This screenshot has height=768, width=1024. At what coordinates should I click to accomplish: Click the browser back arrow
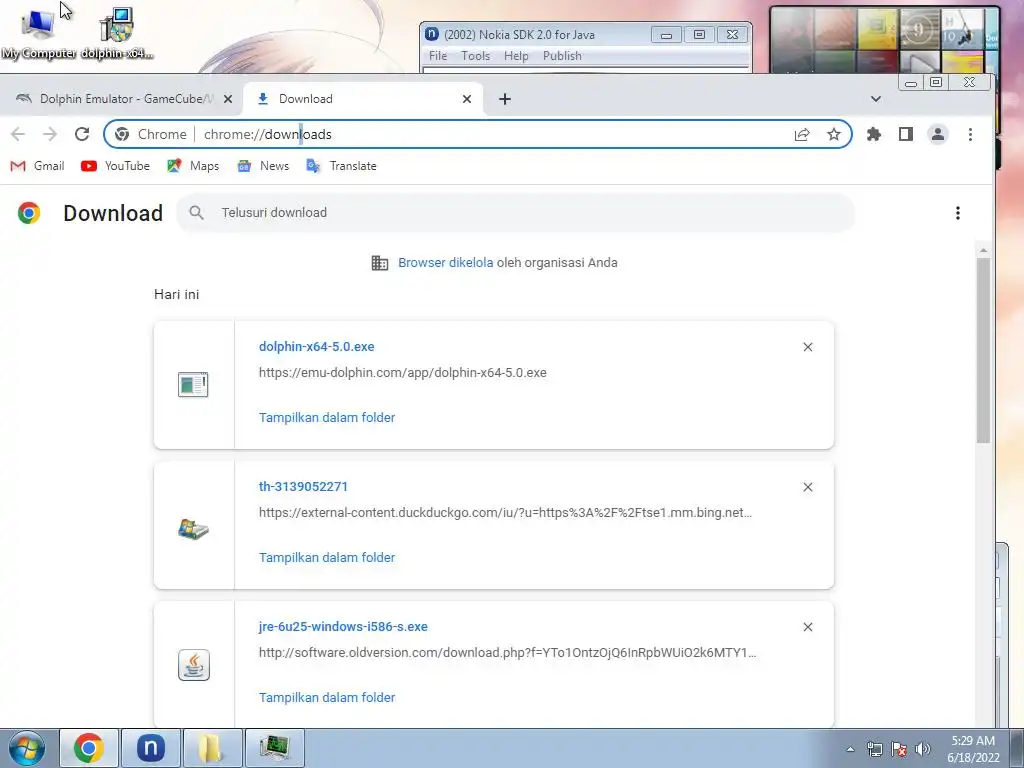click(18, 134)
